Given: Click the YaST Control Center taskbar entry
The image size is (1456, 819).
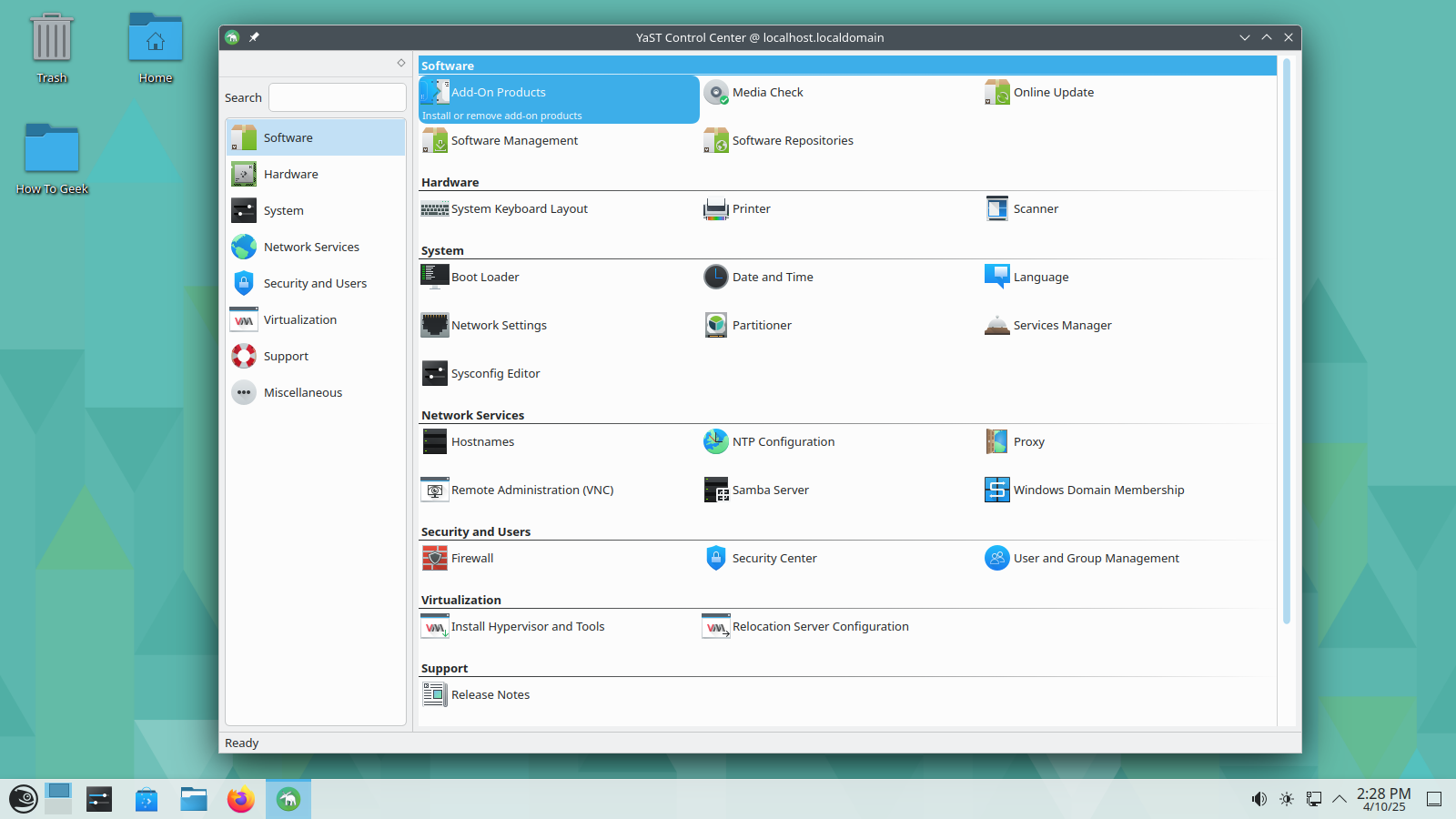Looking at the screenshot, I should 288,799.
